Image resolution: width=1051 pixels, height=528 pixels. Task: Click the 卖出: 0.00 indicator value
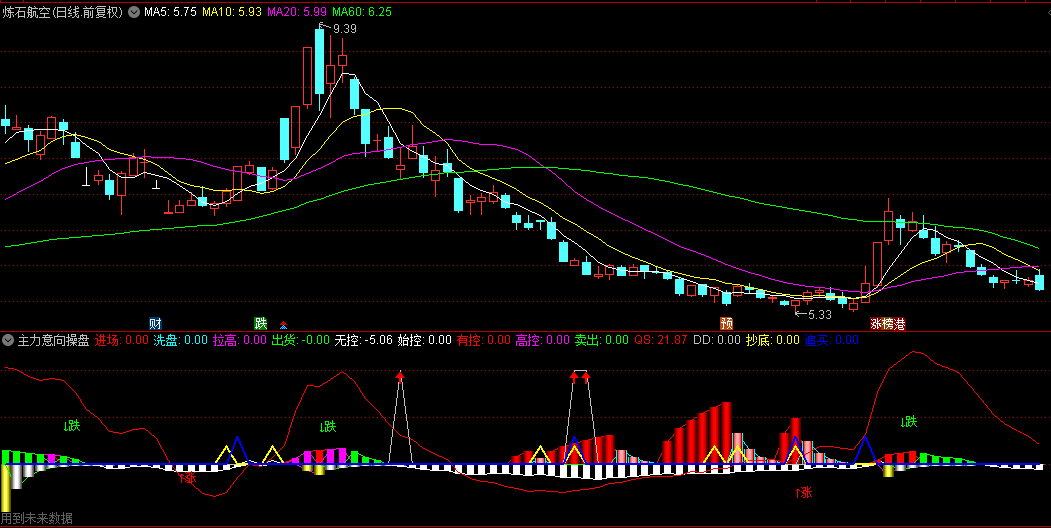[x=602, y=340]
